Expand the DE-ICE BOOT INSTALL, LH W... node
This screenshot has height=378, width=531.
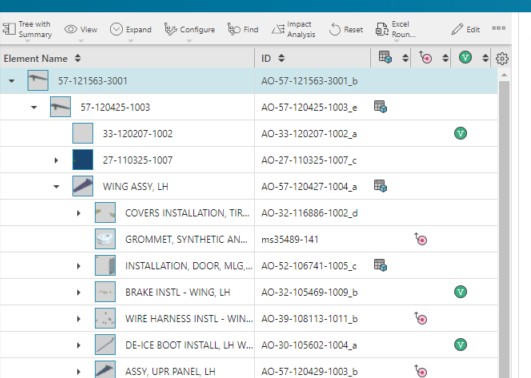click(x=79, y=345)
